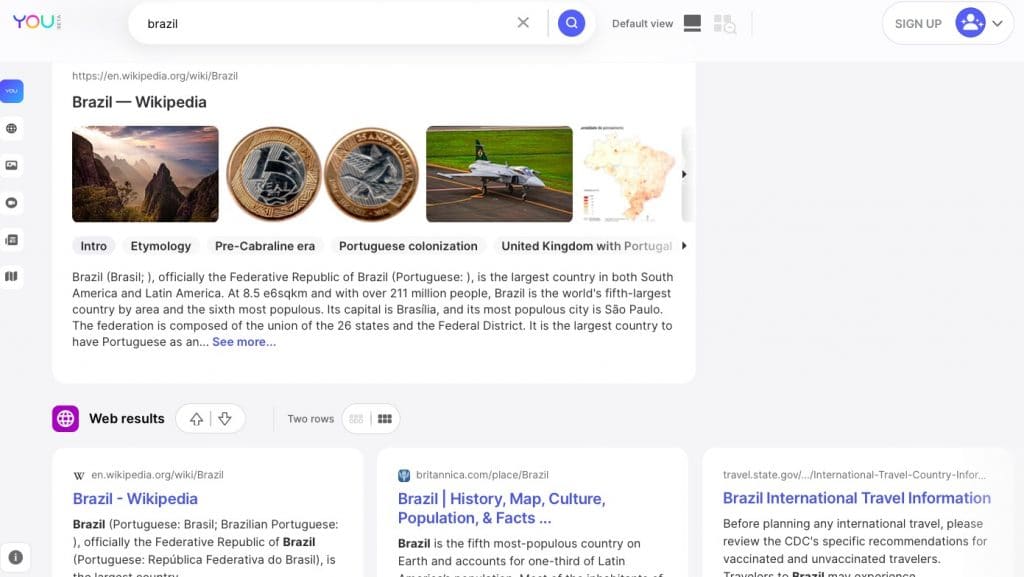
Task: Click the Web results heading text
Action: click(x=127, y=419)
